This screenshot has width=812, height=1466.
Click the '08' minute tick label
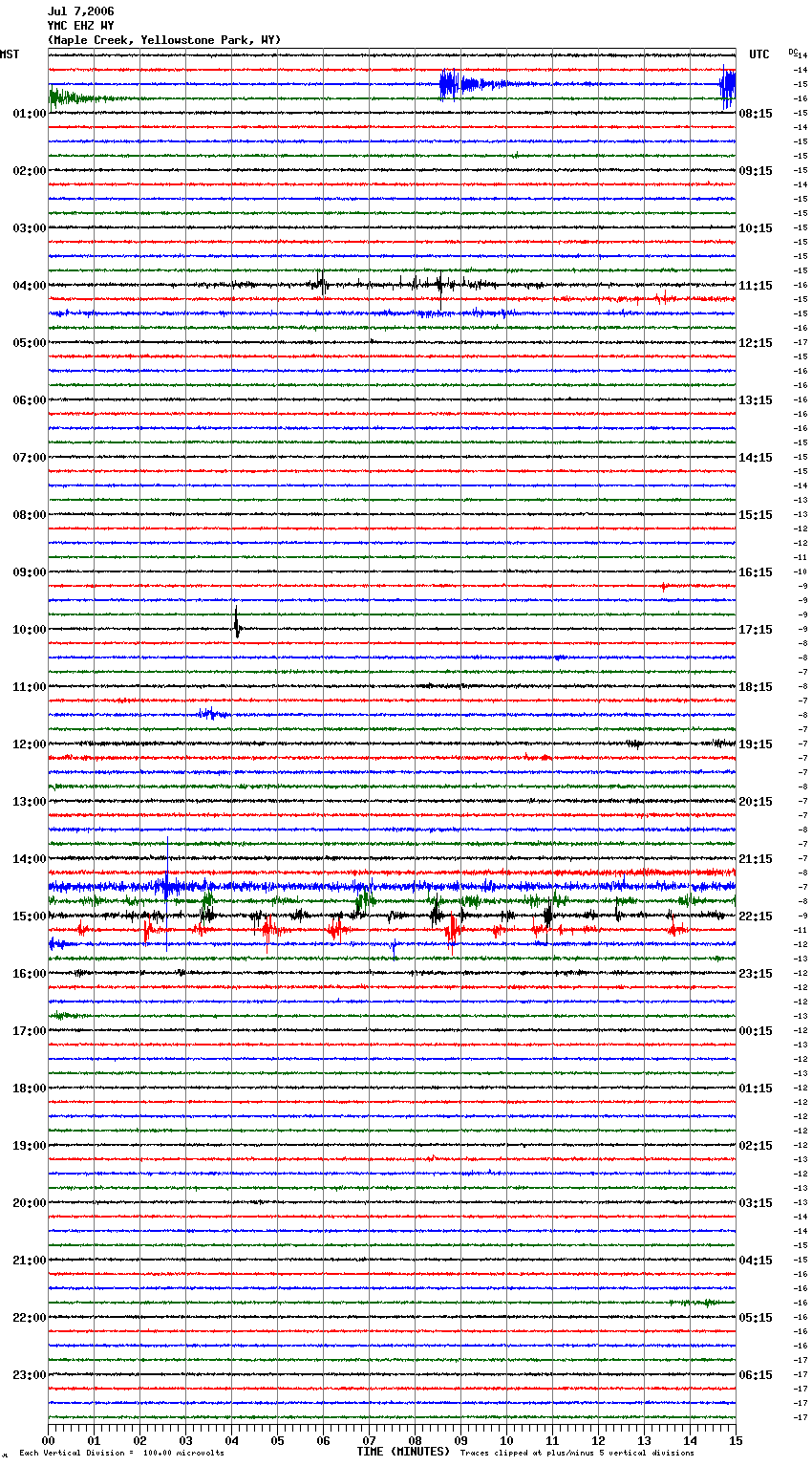(415, 1440)
